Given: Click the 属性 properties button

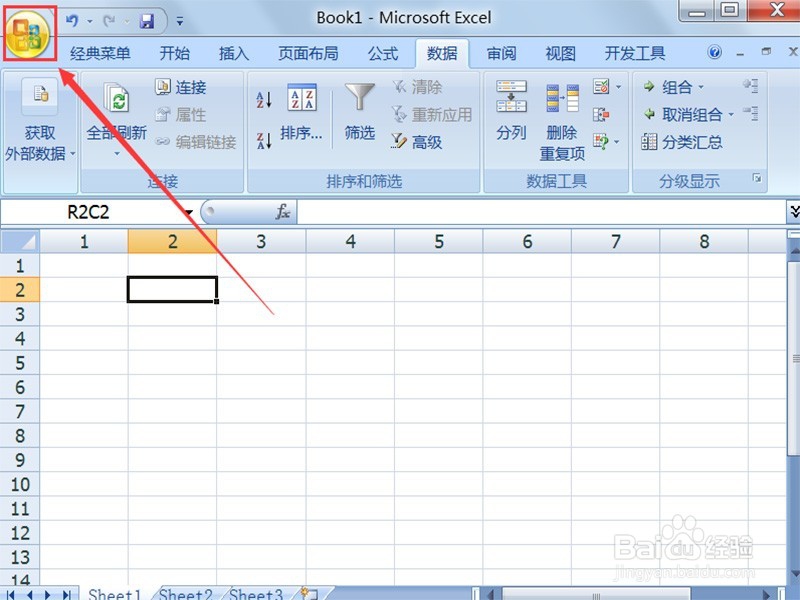Looking at the screenshot, I should [181, 115].
